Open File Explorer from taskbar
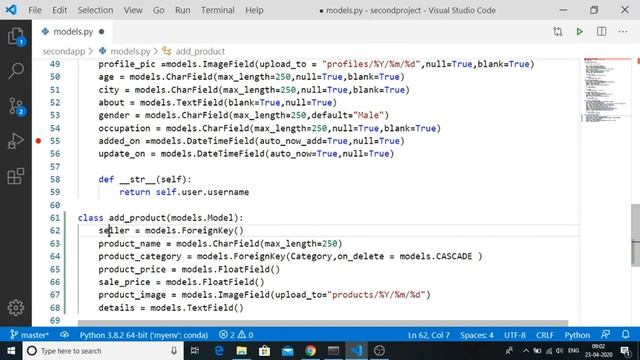Screen dimensions: 640x360 (x=242, y=351)
